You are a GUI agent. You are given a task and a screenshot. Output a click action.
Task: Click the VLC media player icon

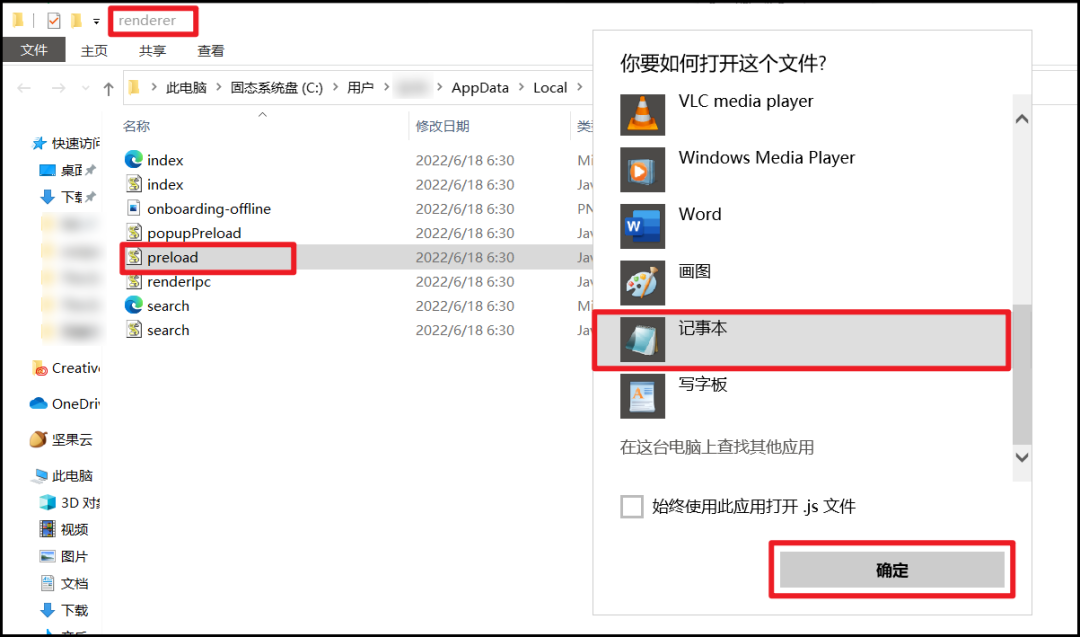(x=642, y=114)
